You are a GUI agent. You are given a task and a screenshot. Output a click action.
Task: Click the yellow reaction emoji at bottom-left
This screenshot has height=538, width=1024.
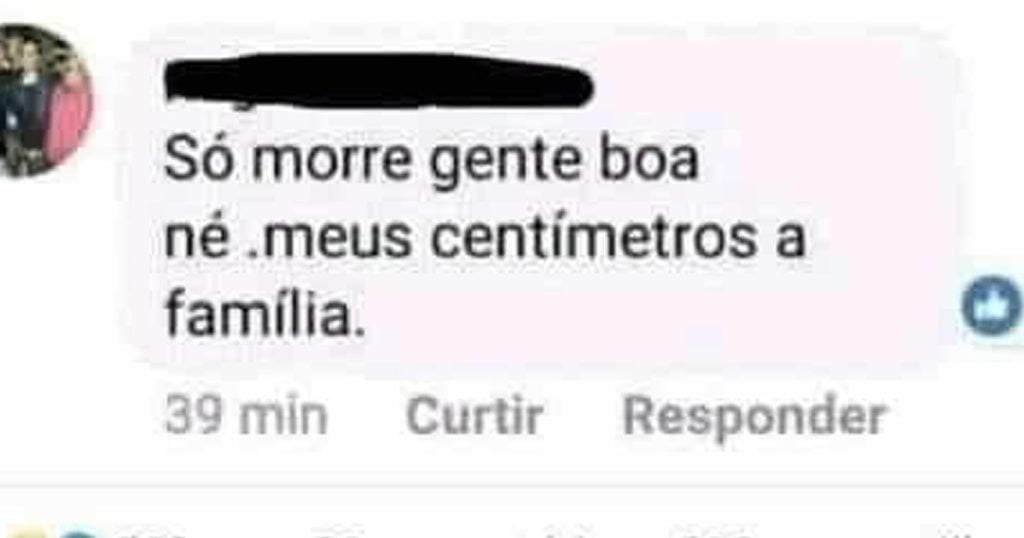pyautogui.click(x=25, y=533)
